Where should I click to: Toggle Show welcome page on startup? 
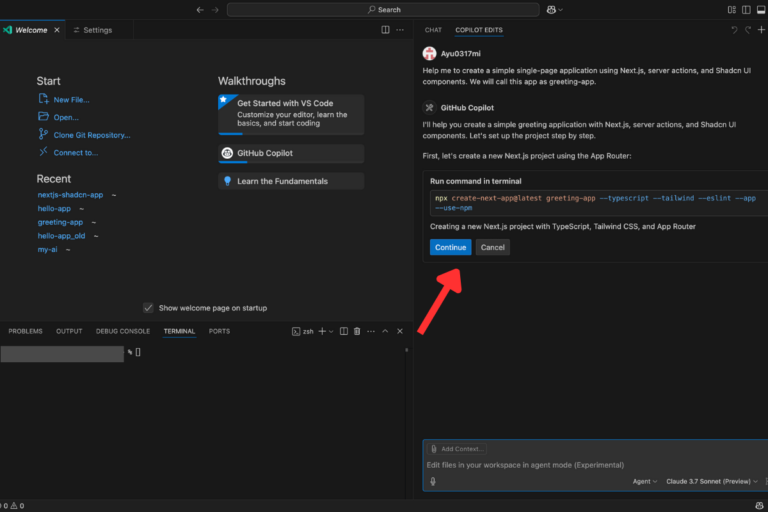(x=148, y=308)
